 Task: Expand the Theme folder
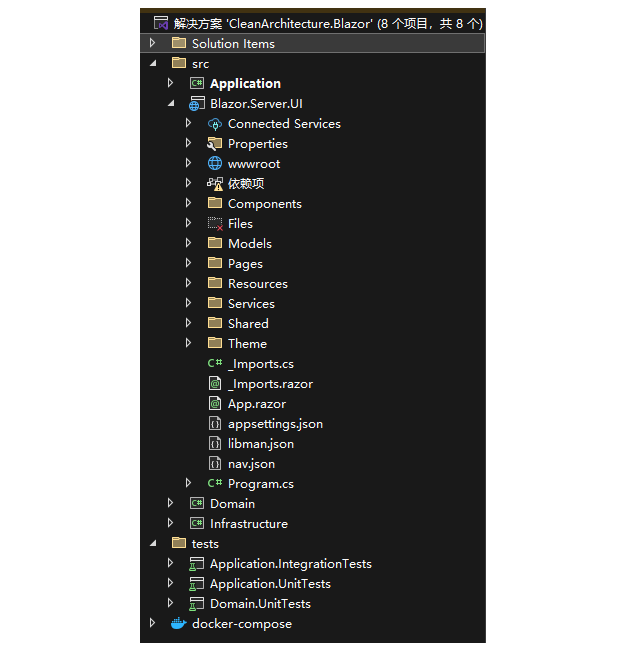[x=189, y=343]
